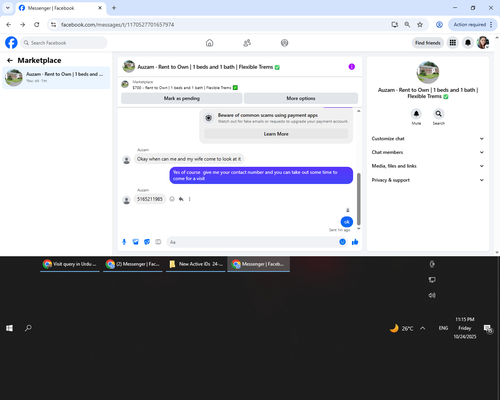Click Learn More about scams
Image resolution: width=500 pixels, height=400 pixels.
(x=276, y=134)
